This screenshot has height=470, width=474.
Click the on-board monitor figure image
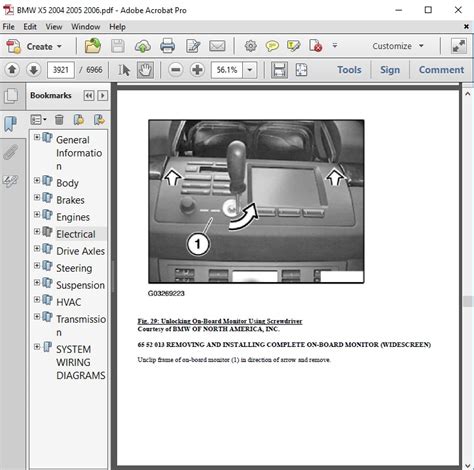pyautogui.click(x=256, y=201)
